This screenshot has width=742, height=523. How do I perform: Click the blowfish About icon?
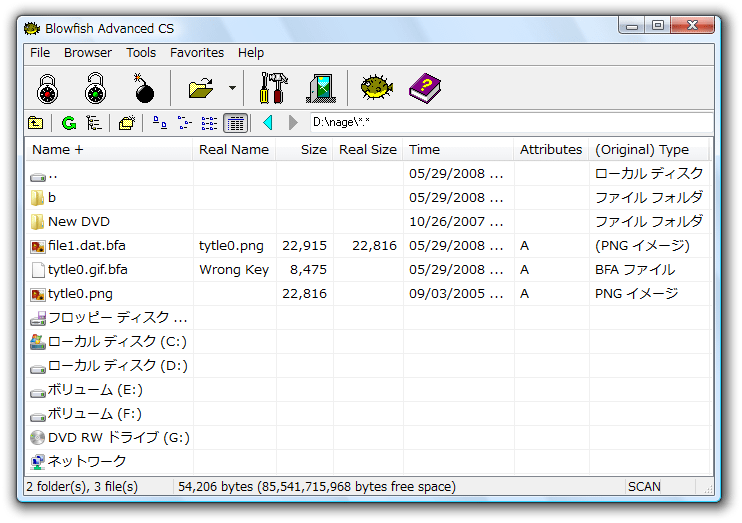coord(377,88)
